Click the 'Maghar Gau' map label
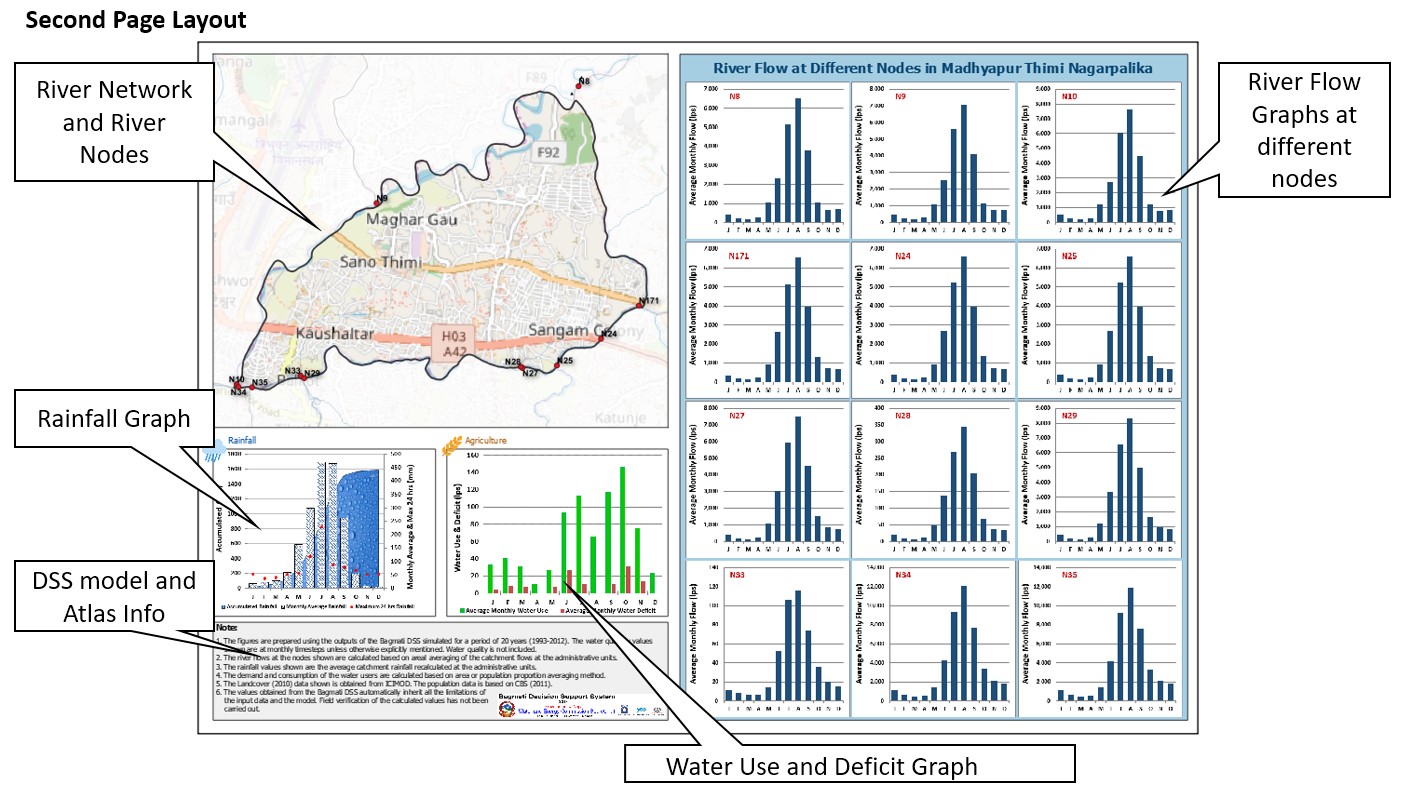This screenshot has height=799, width=1402. tap(413, 219)
